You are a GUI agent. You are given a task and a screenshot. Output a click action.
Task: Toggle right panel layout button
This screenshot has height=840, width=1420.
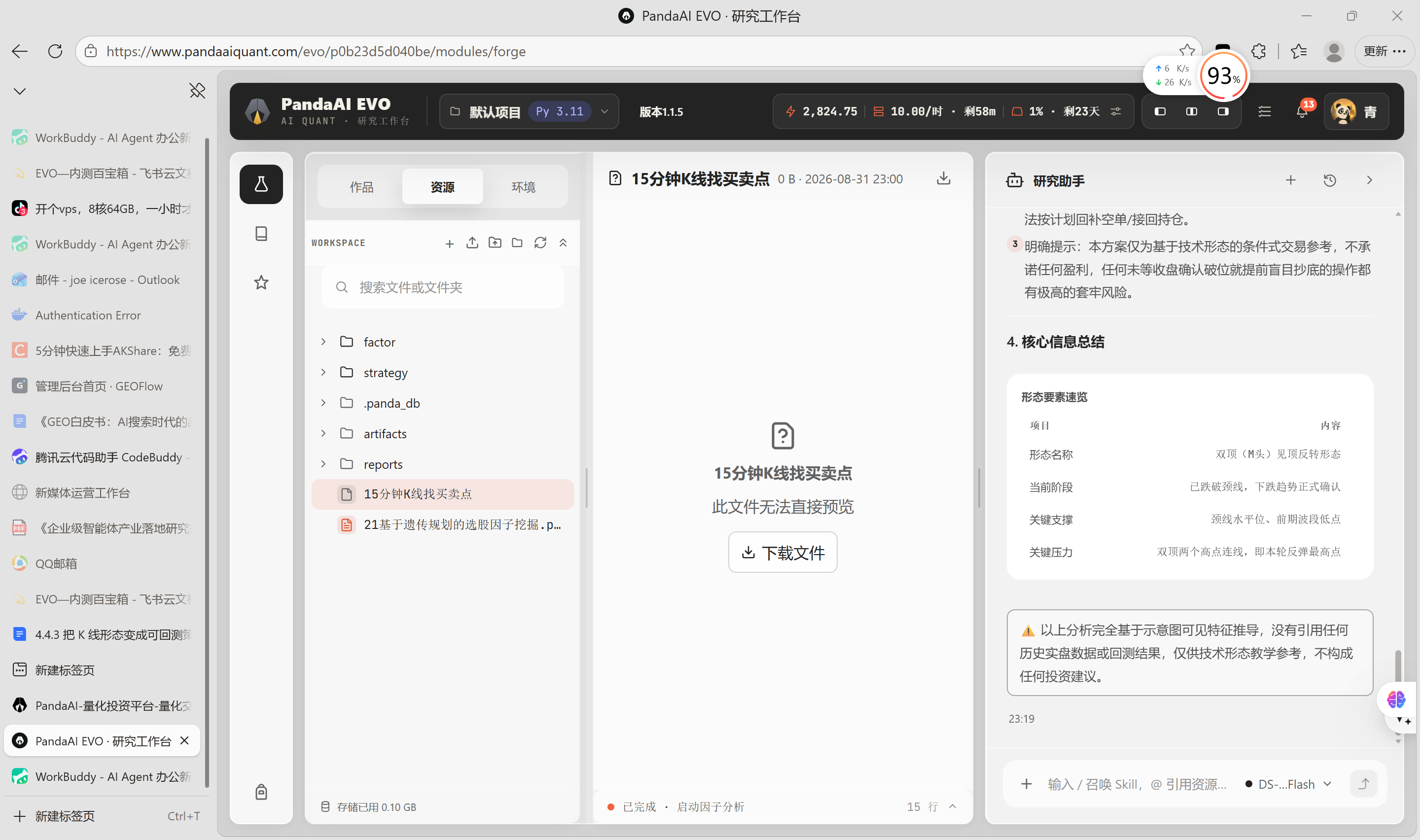(x=1223, y=111)
